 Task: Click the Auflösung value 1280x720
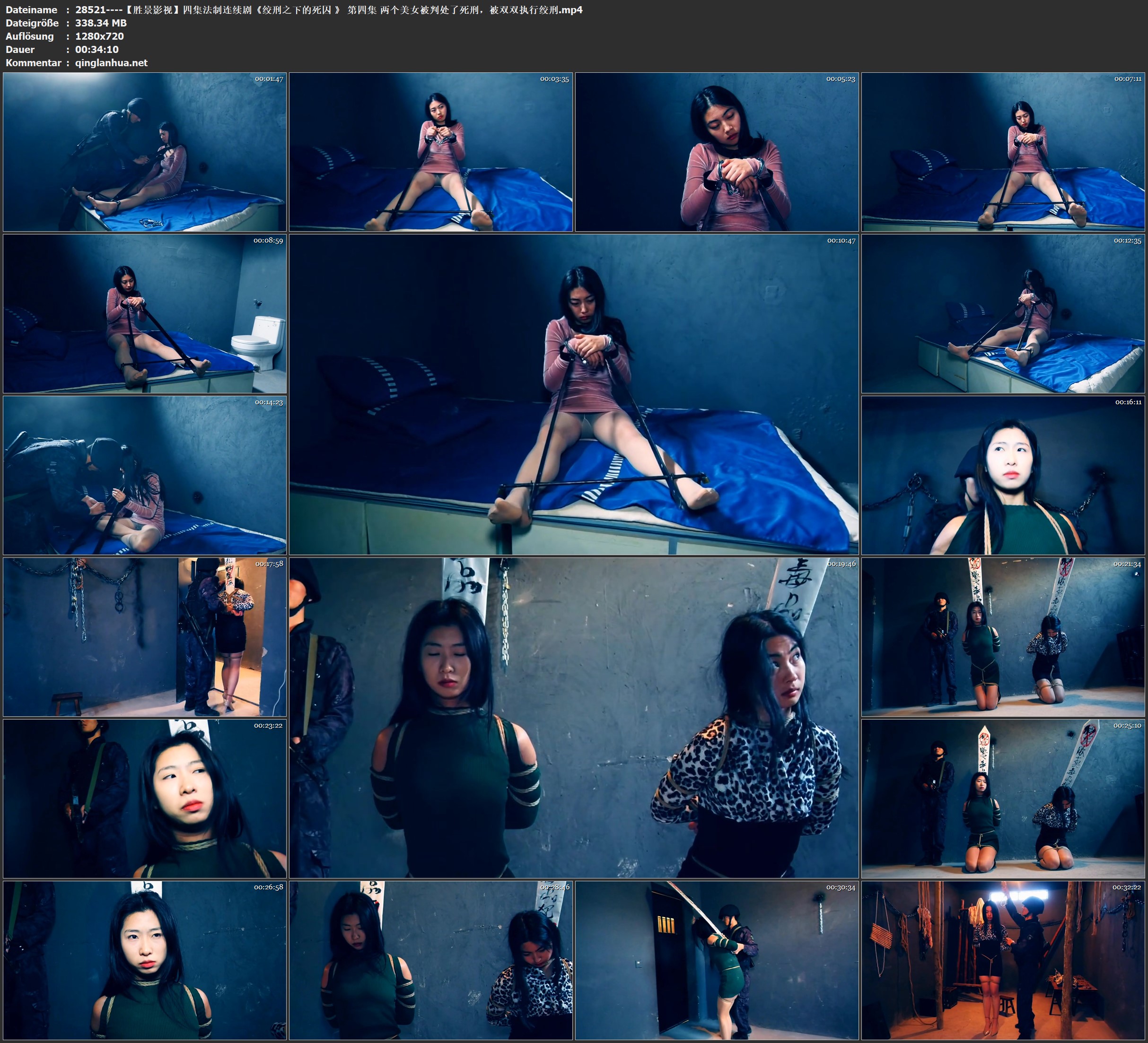point(99,36)
